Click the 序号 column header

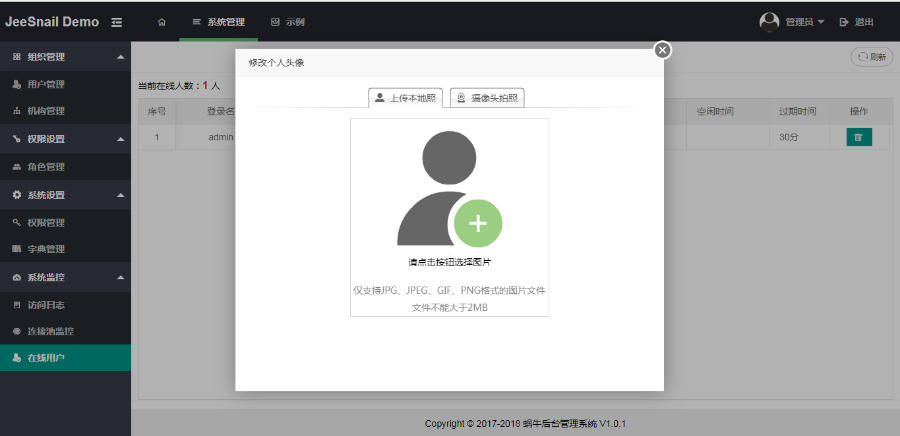(157, 111)
